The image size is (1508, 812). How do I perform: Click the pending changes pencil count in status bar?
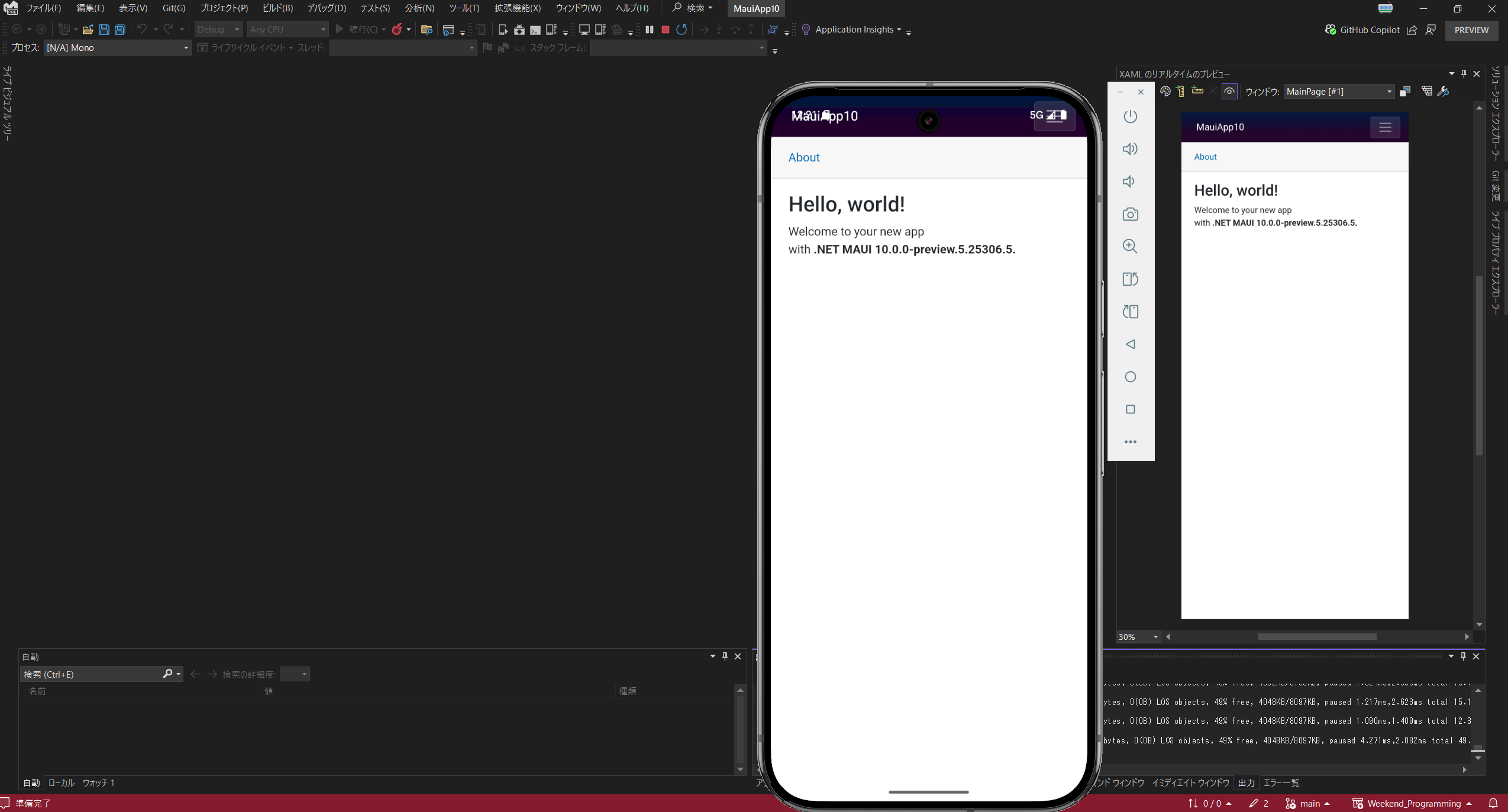[x=1258, y=803]
